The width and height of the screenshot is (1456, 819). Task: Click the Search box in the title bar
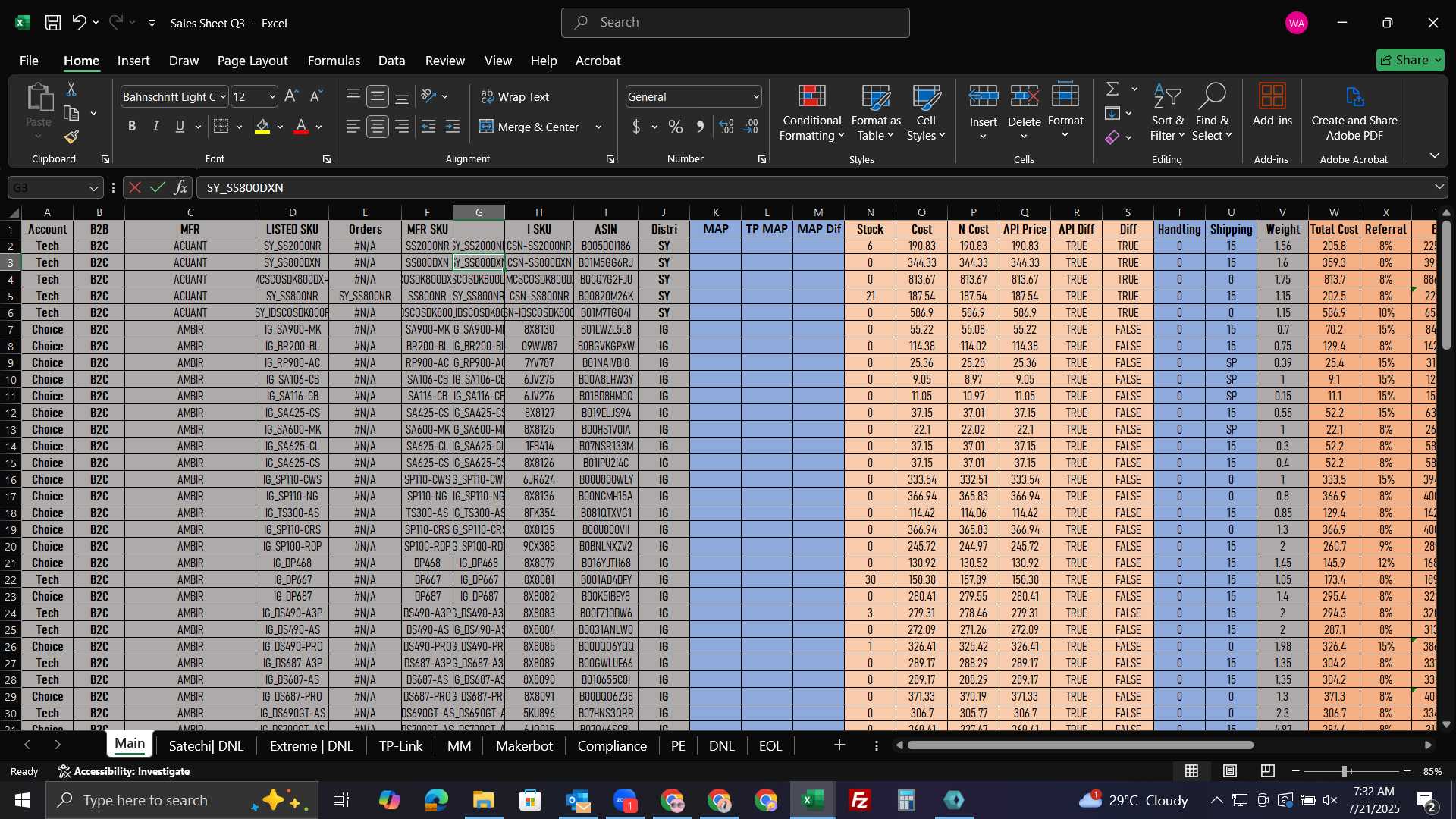pyautogui.click(x=735, y=23)
